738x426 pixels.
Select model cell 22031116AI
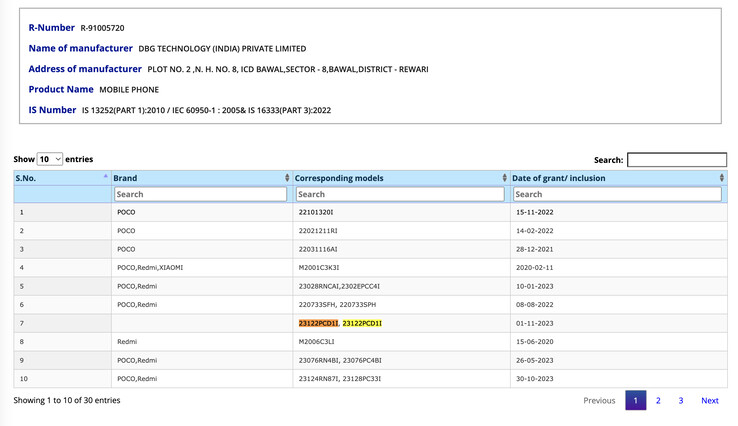(318, 249)
